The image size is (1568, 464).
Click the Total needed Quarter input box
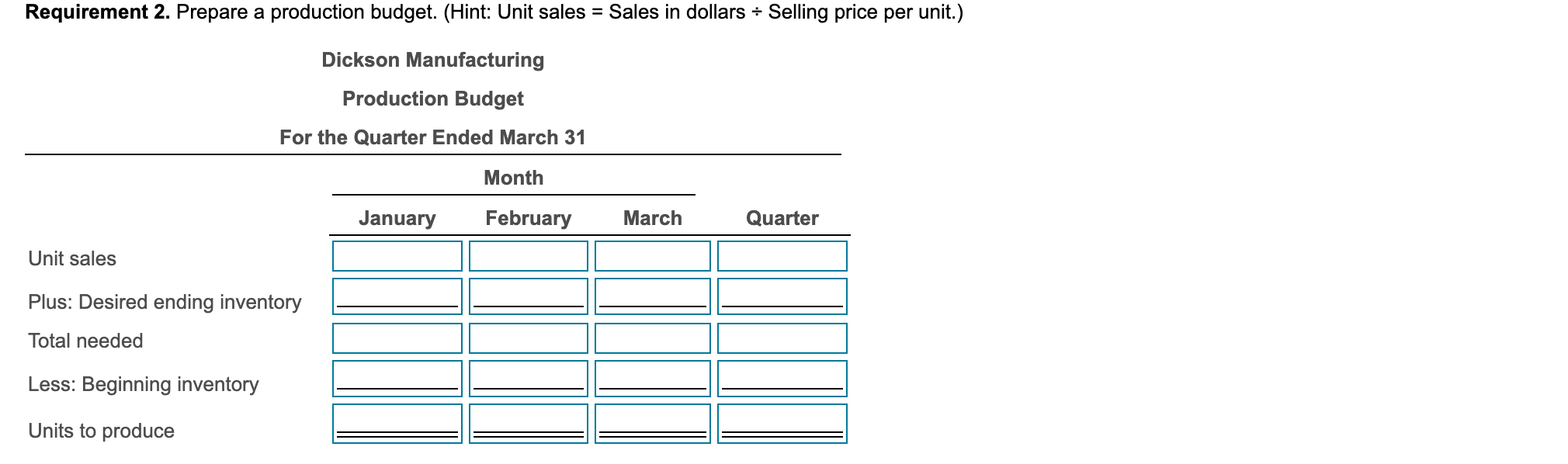782,339
